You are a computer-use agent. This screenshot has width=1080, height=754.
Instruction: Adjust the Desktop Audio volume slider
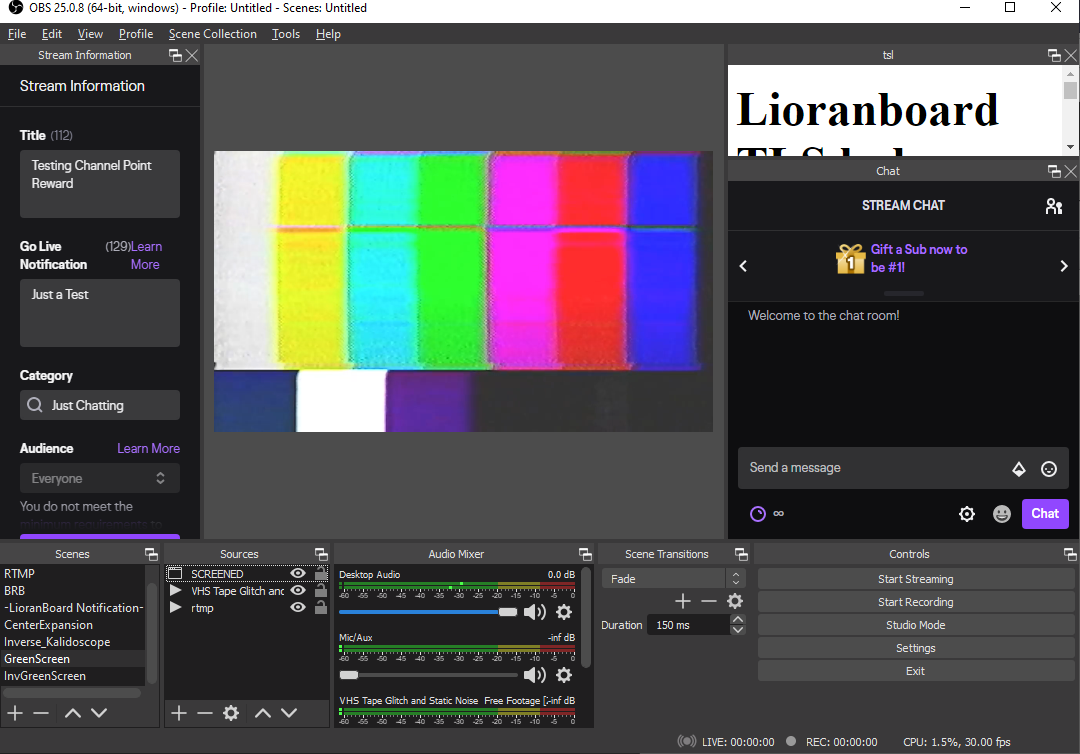click(428, 612)
